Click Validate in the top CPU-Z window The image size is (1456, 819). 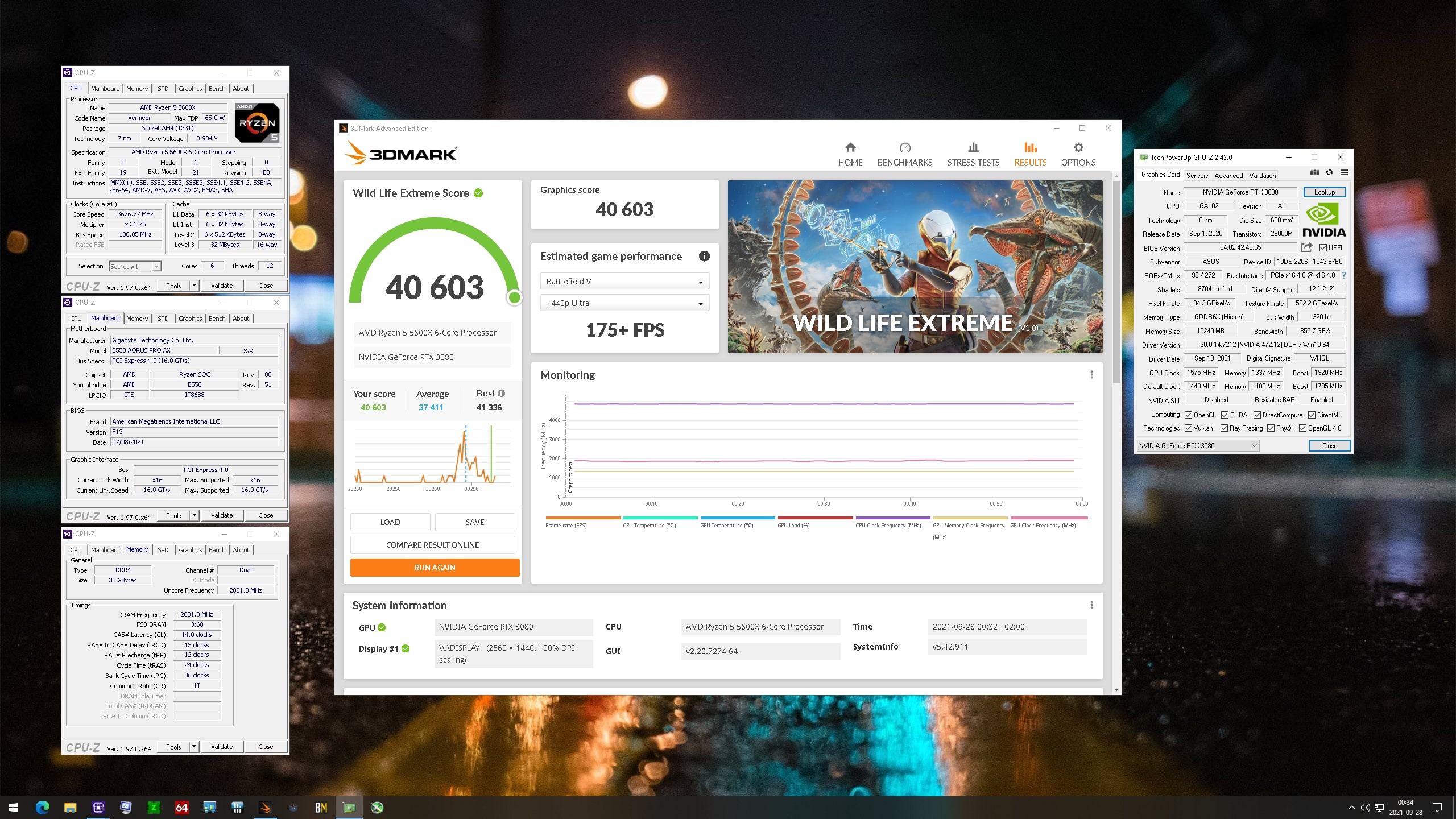[222, 286]
